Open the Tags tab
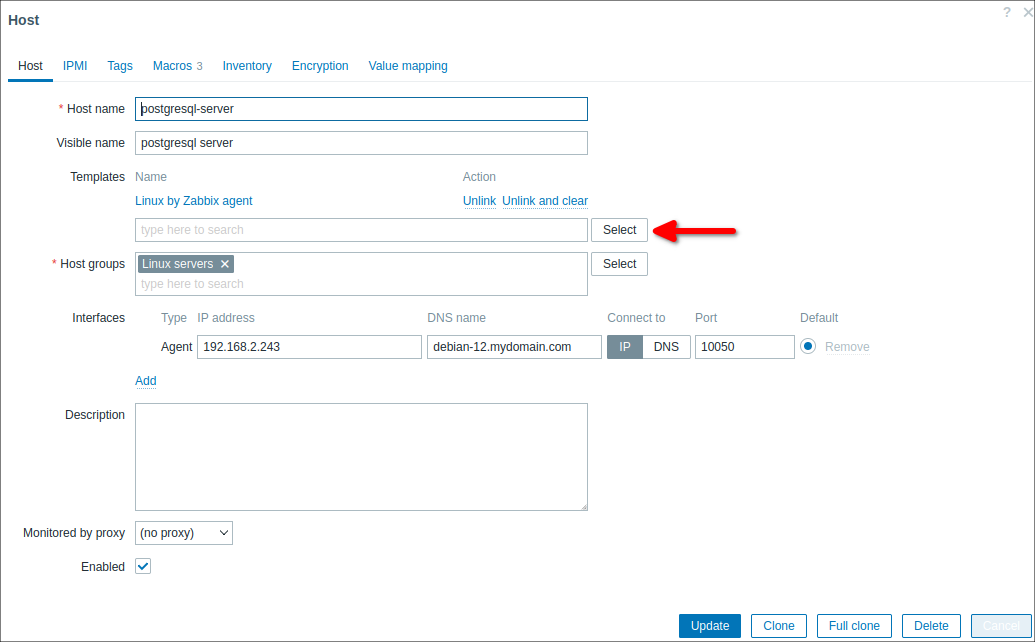 click(119, 65)
